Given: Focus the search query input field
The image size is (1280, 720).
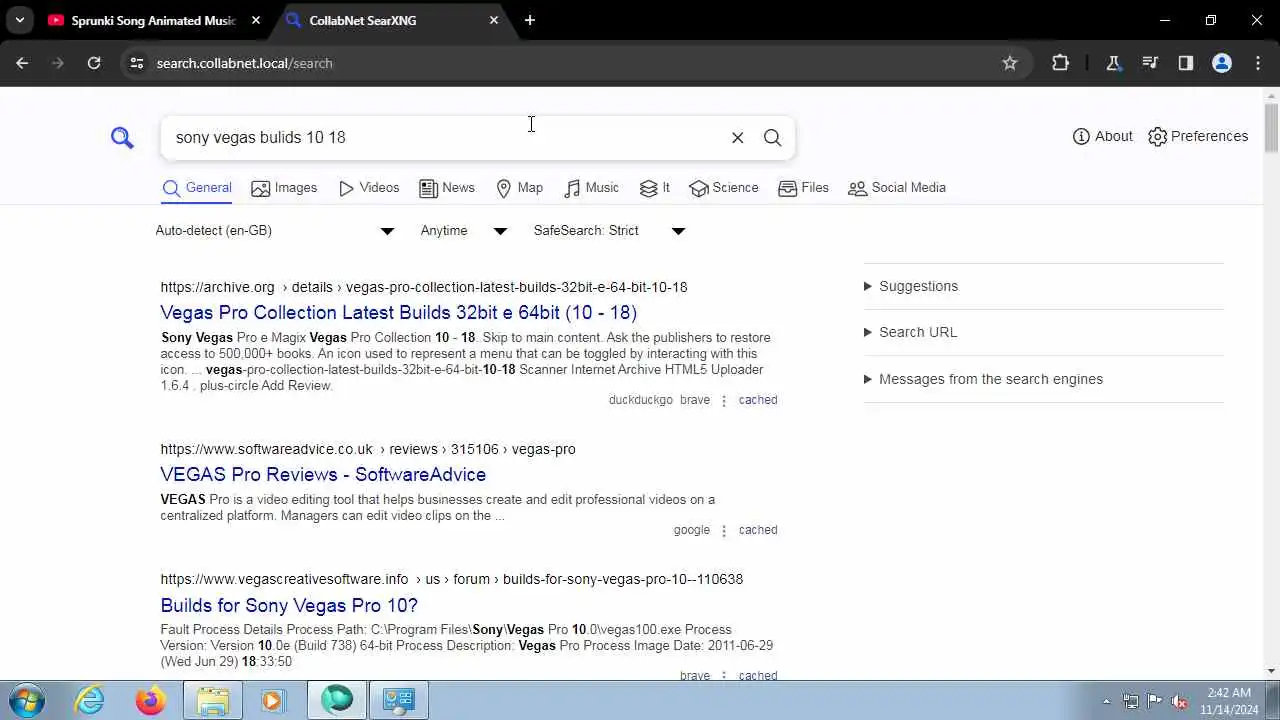Looking at the screenshot, I should [445, 138].
